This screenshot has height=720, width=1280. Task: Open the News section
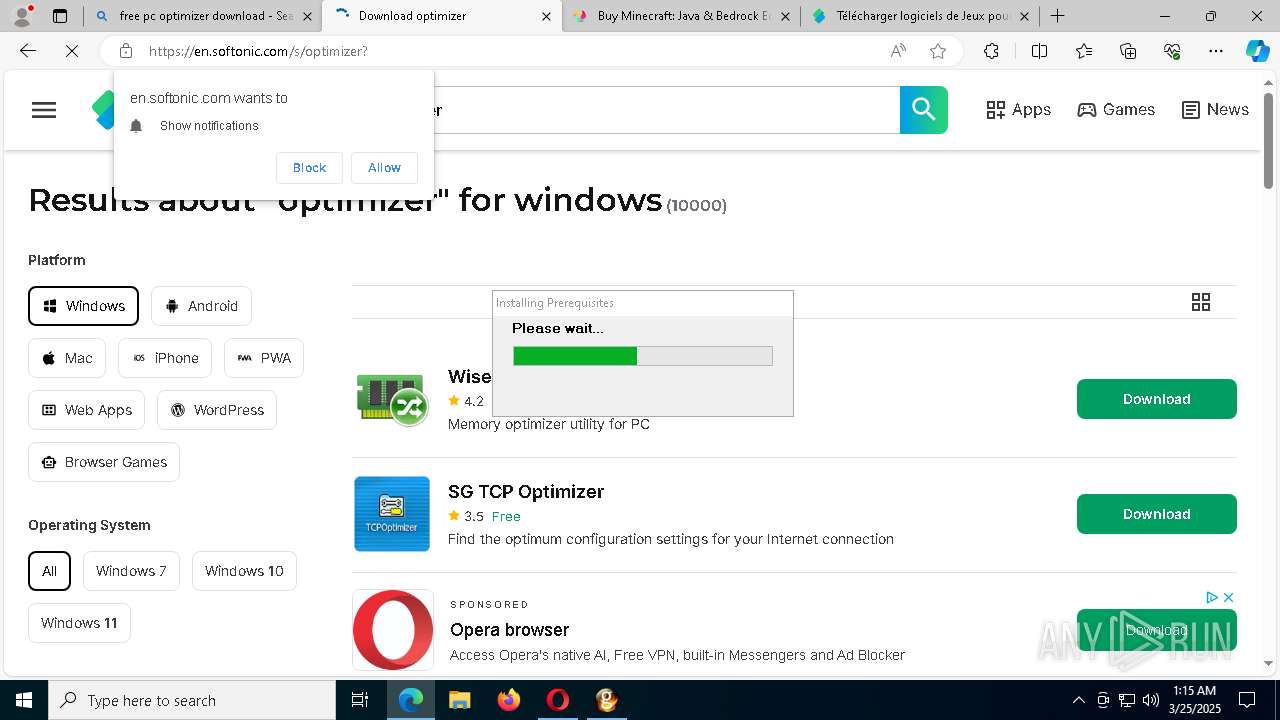tap(1215, 110)
